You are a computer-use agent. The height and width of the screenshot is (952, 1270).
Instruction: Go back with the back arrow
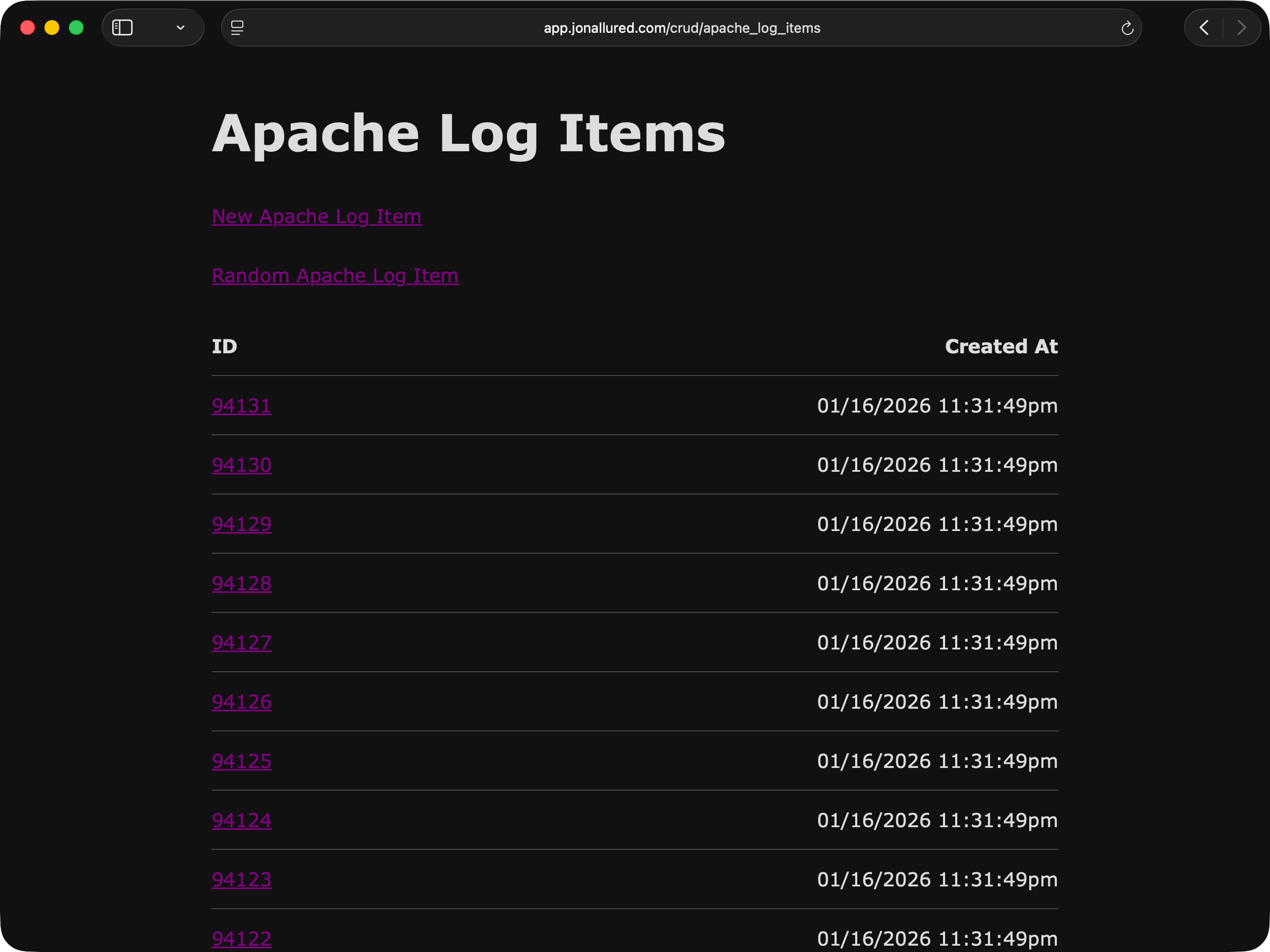tap(1204, 28)
